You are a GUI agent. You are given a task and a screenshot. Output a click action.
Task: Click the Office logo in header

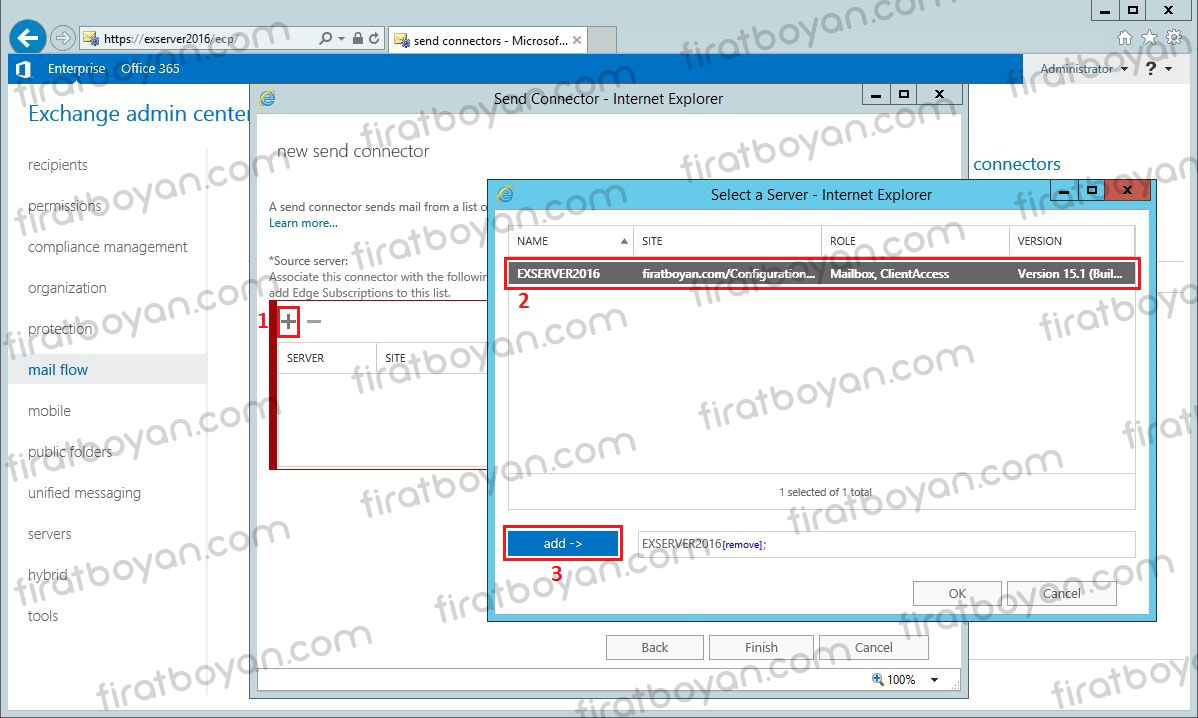point(23,69)
